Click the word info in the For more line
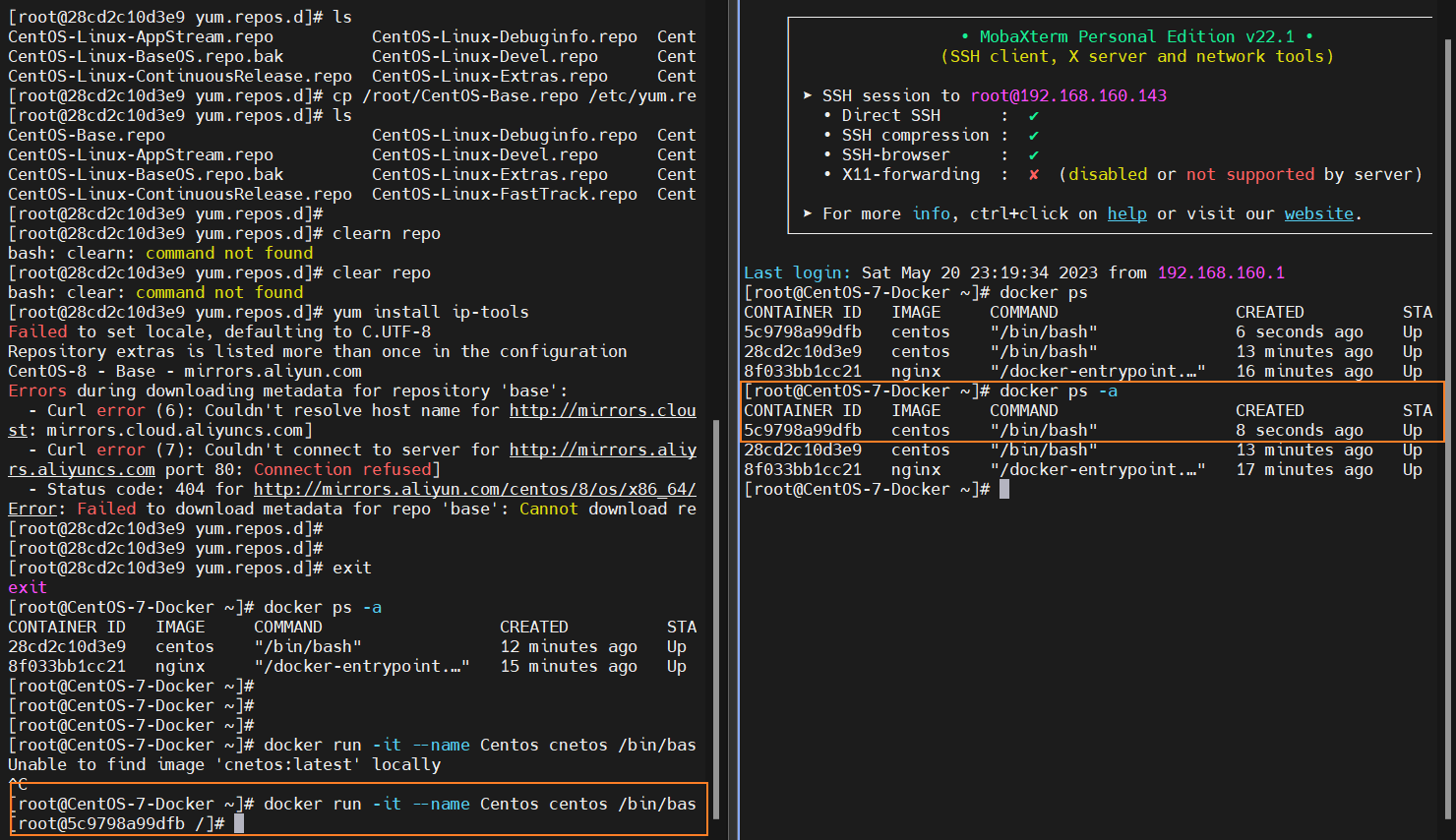Viewport: 1456px width, 840px height. click(931, 213)
